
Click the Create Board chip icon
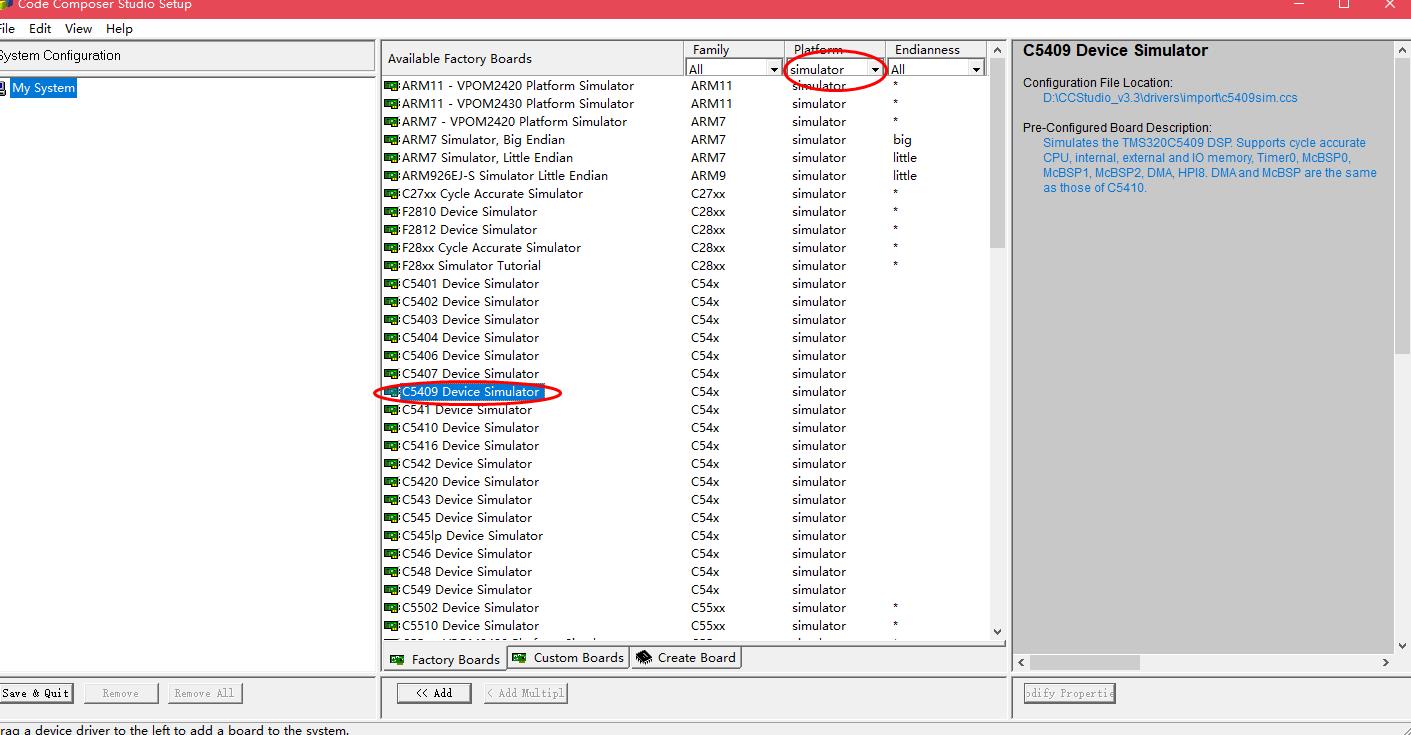point(644,658)
